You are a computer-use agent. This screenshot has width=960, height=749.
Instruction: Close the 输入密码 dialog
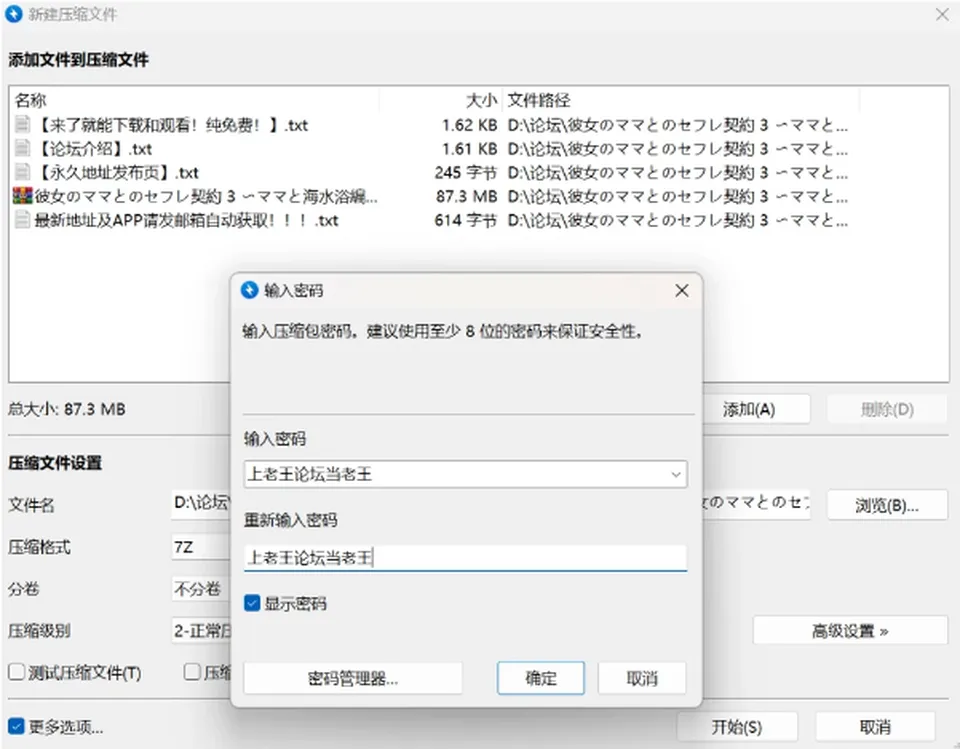681,290
